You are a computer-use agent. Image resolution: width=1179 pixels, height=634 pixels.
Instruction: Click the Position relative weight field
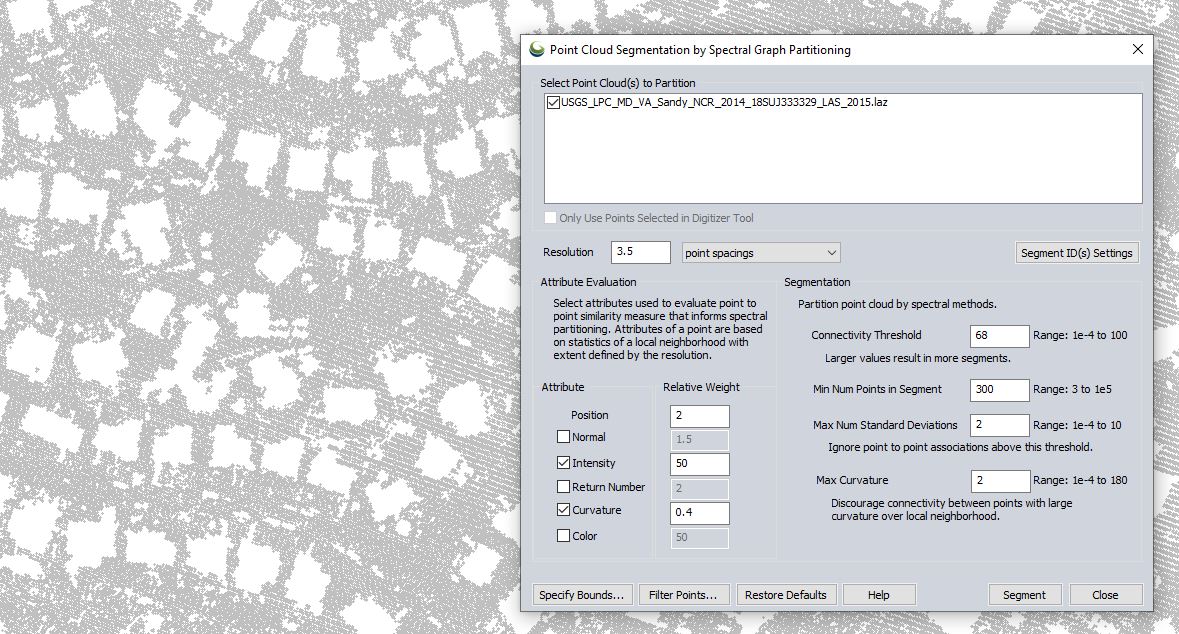pyautogui.click(x=699, y=416)
